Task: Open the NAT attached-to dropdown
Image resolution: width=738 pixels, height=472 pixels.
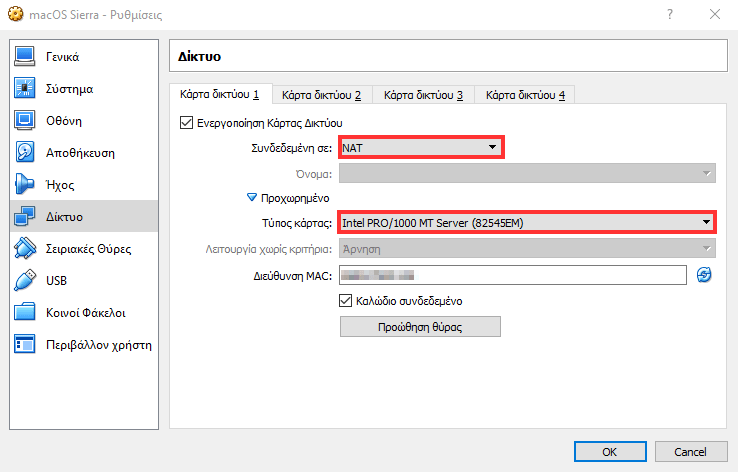Action: [x=420, y=148]
